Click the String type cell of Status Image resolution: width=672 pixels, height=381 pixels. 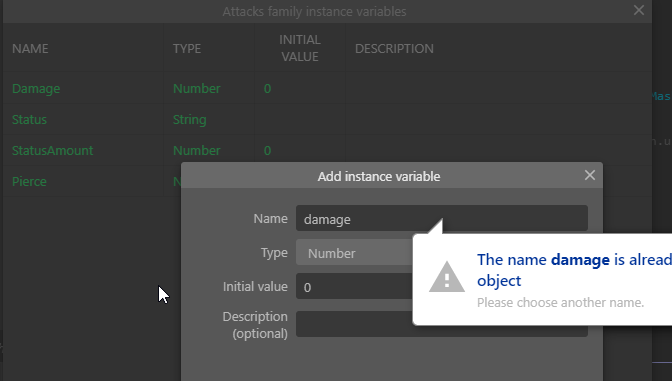(189, 120)
